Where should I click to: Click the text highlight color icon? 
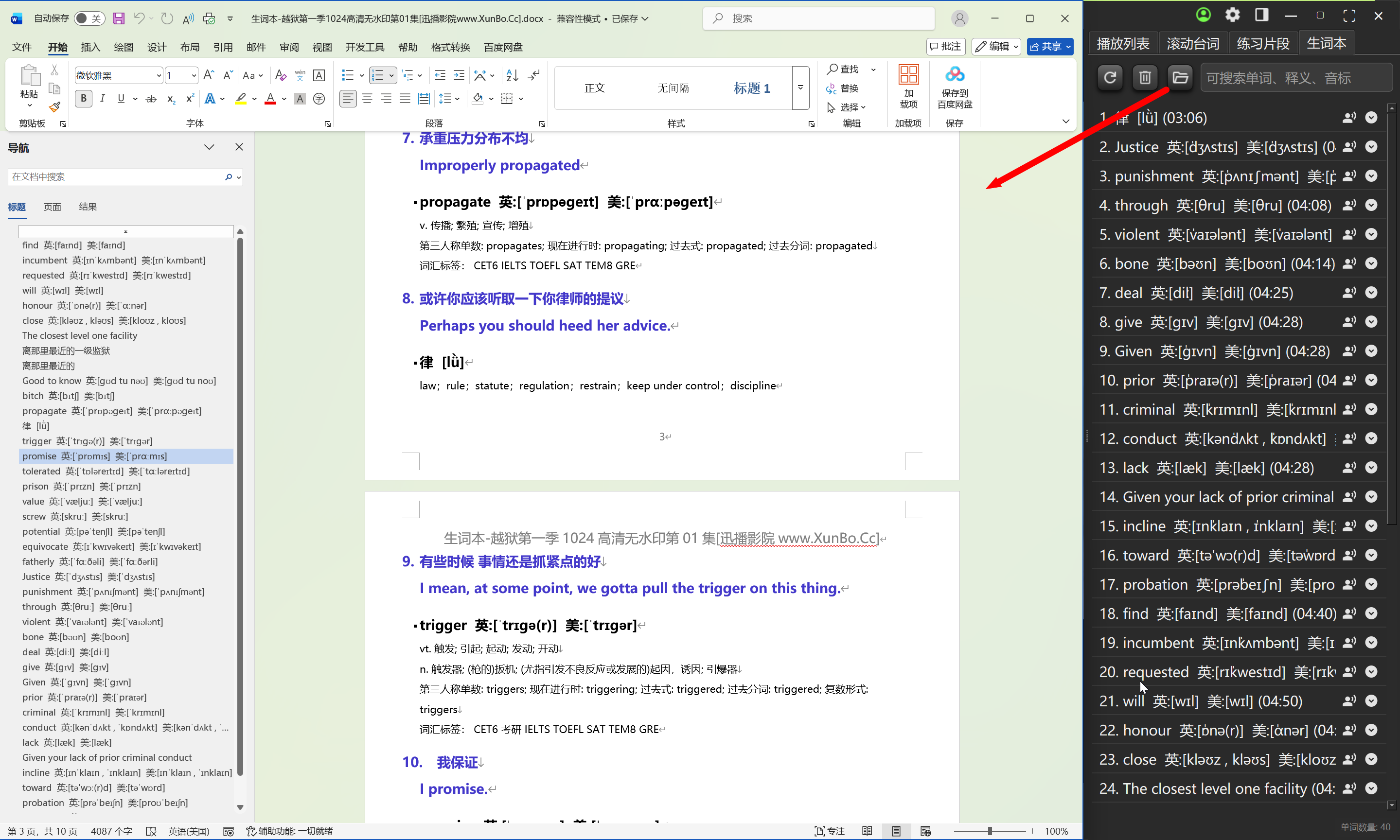click(241, 99)
